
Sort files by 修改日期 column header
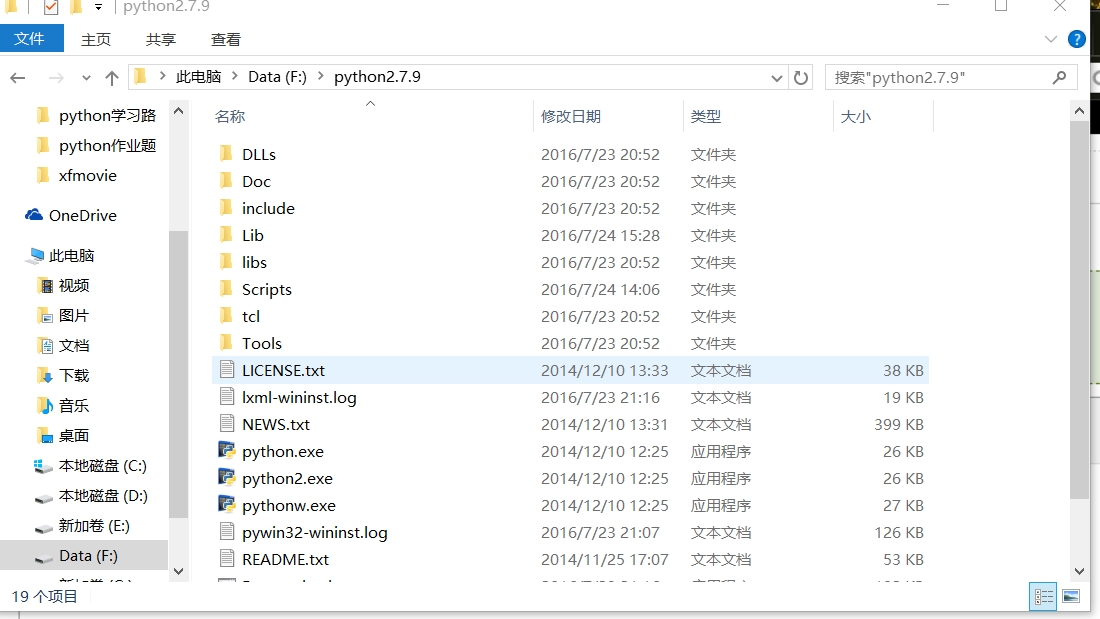coord(571,116)
